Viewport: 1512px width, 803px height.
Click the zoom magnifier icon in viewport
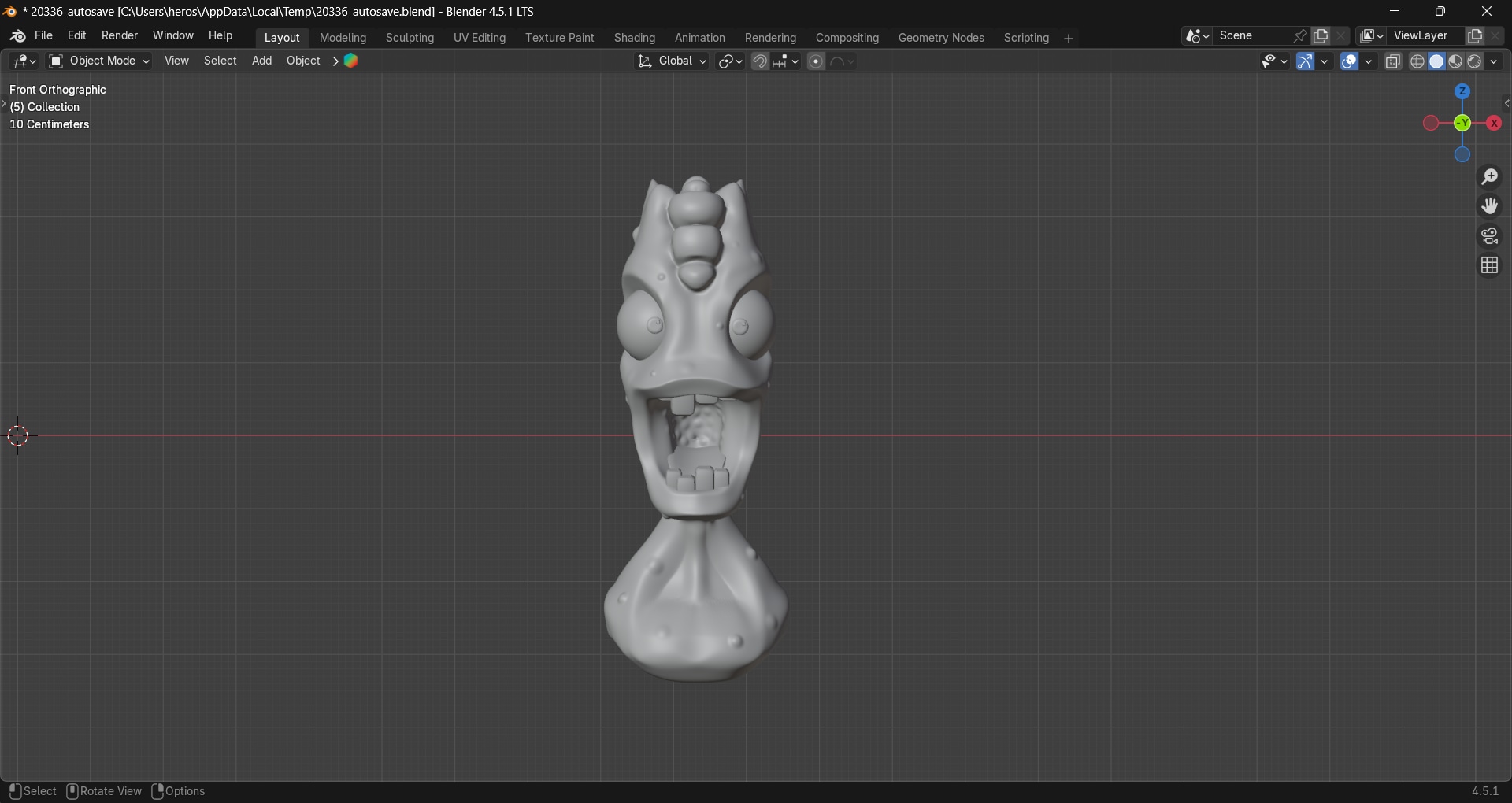coord(1489,177)
